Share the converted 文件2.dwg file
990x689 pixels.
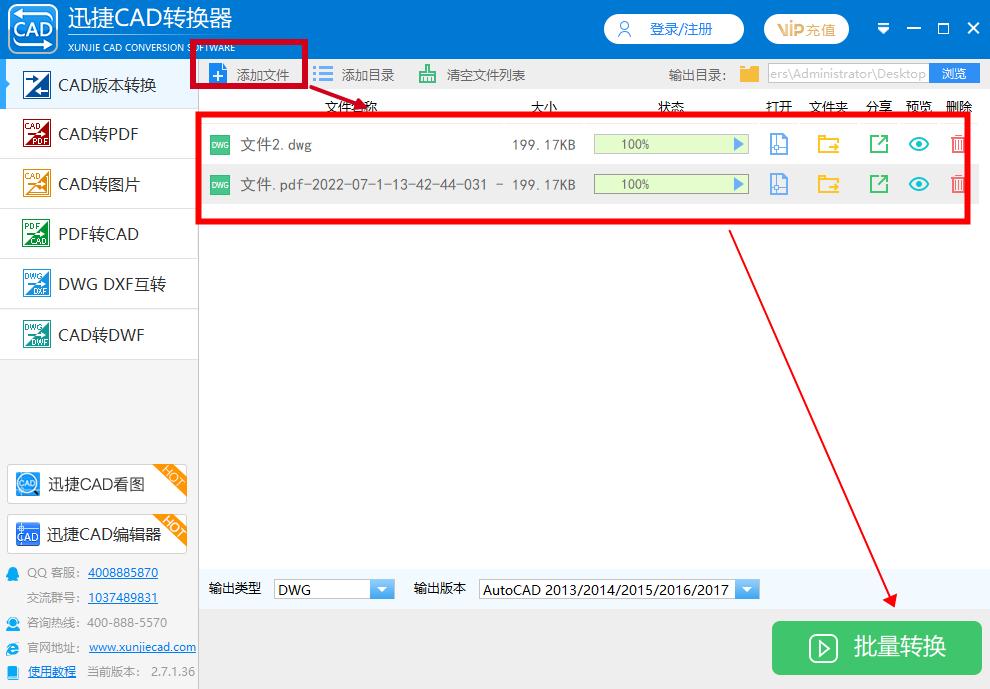click(x=878, y=144)
